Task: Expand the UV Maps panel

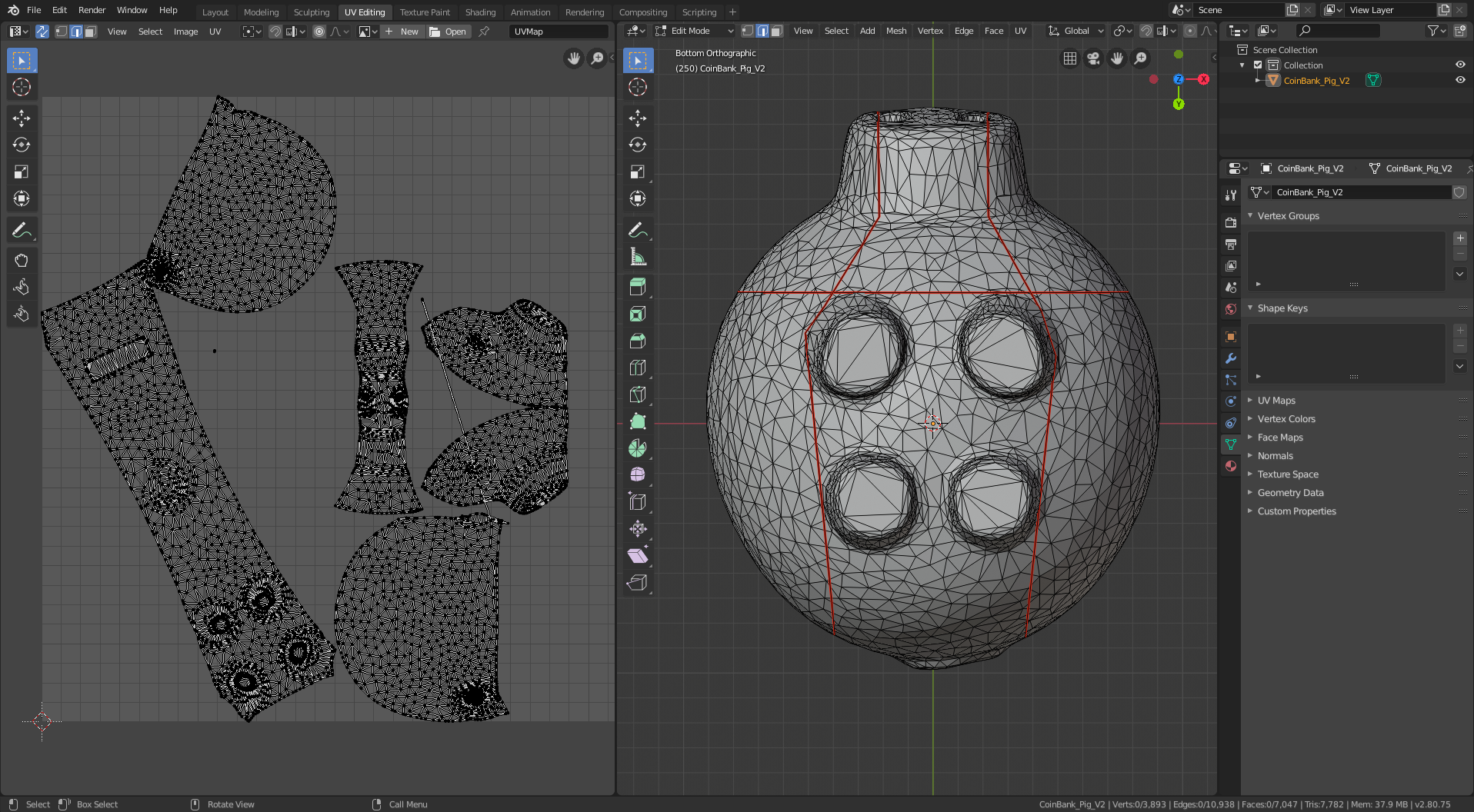Action: [x=1276, y=401]
